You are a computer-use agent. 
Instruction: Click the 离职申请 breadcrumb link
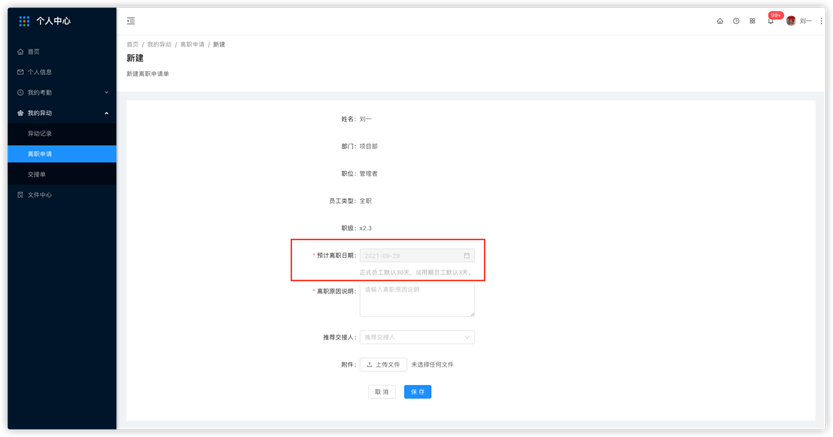(x=192, y=45)
